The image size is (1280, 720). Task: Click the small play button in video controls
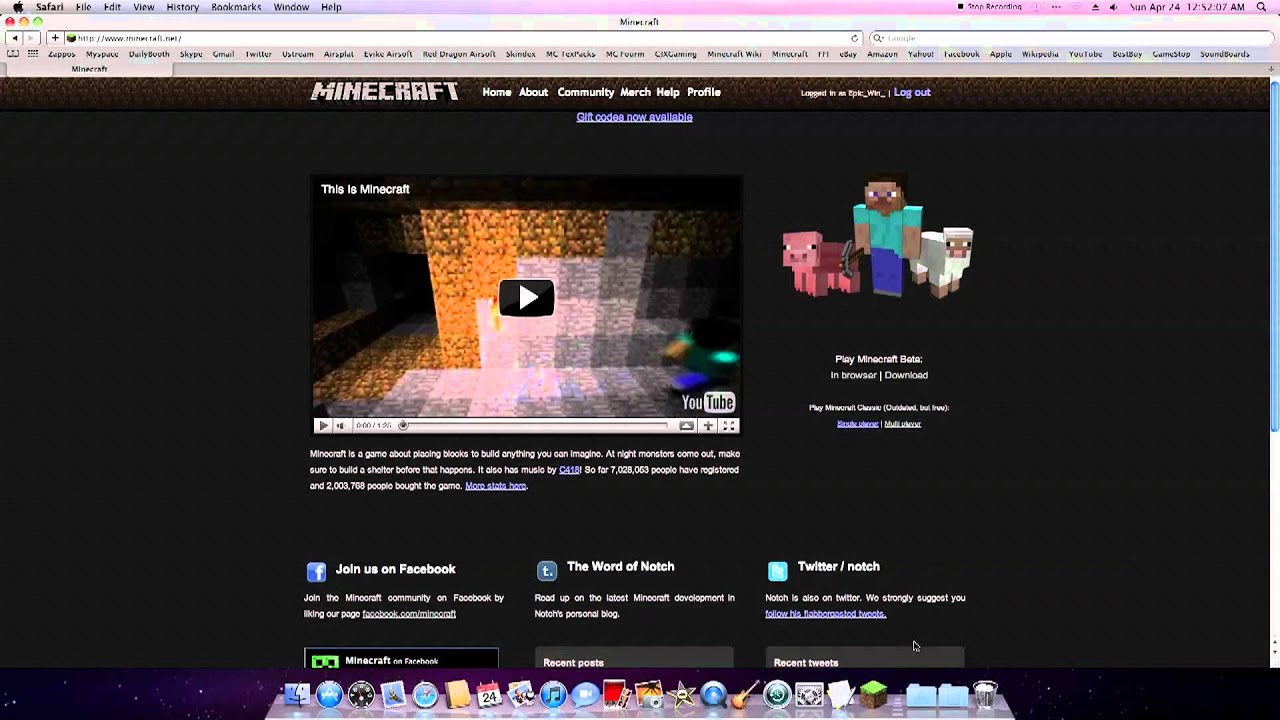click(x=323, y=425)
